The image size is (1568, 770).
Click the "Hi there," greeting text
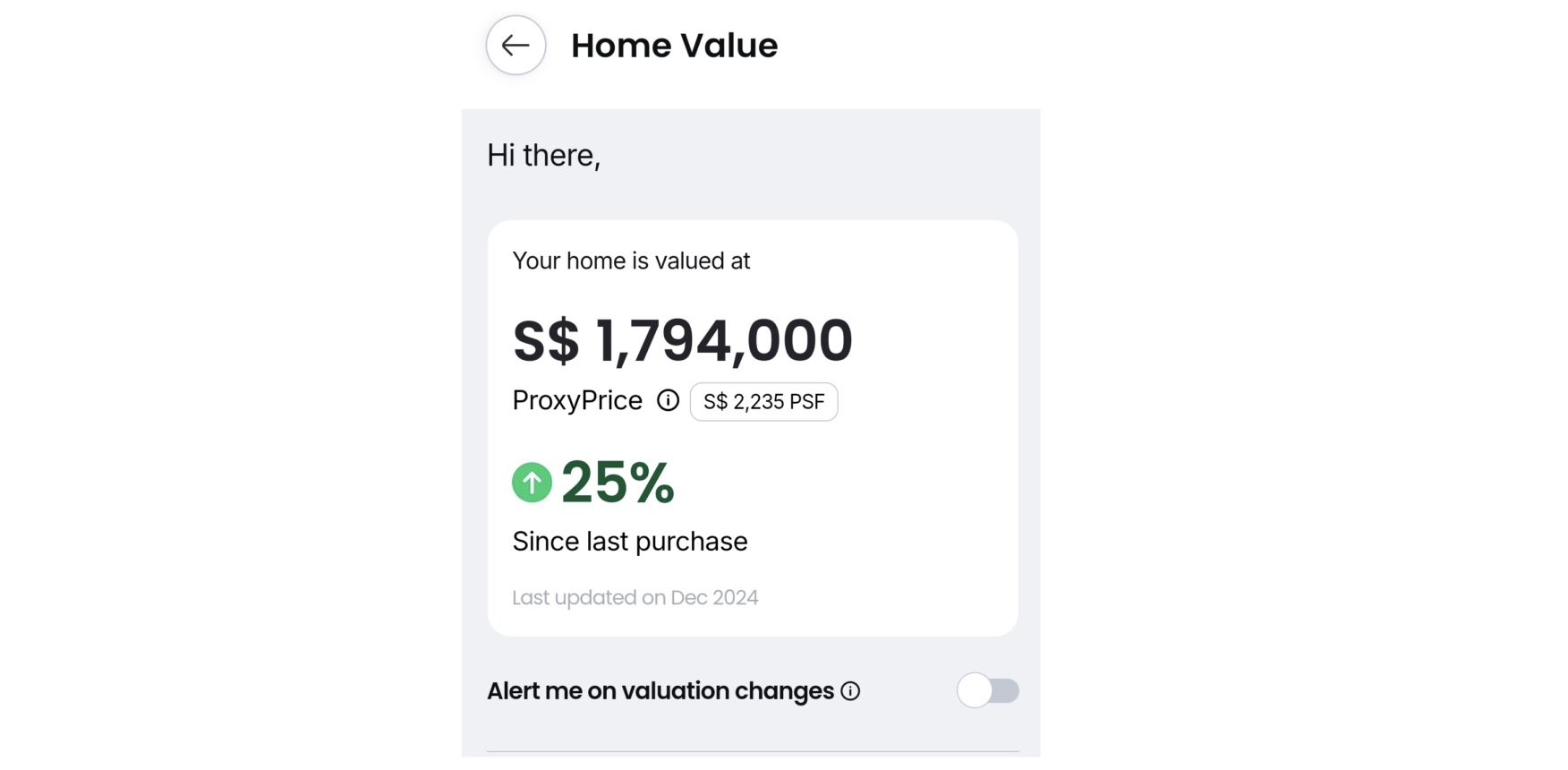pyautogui.click(x=543, y=156)
